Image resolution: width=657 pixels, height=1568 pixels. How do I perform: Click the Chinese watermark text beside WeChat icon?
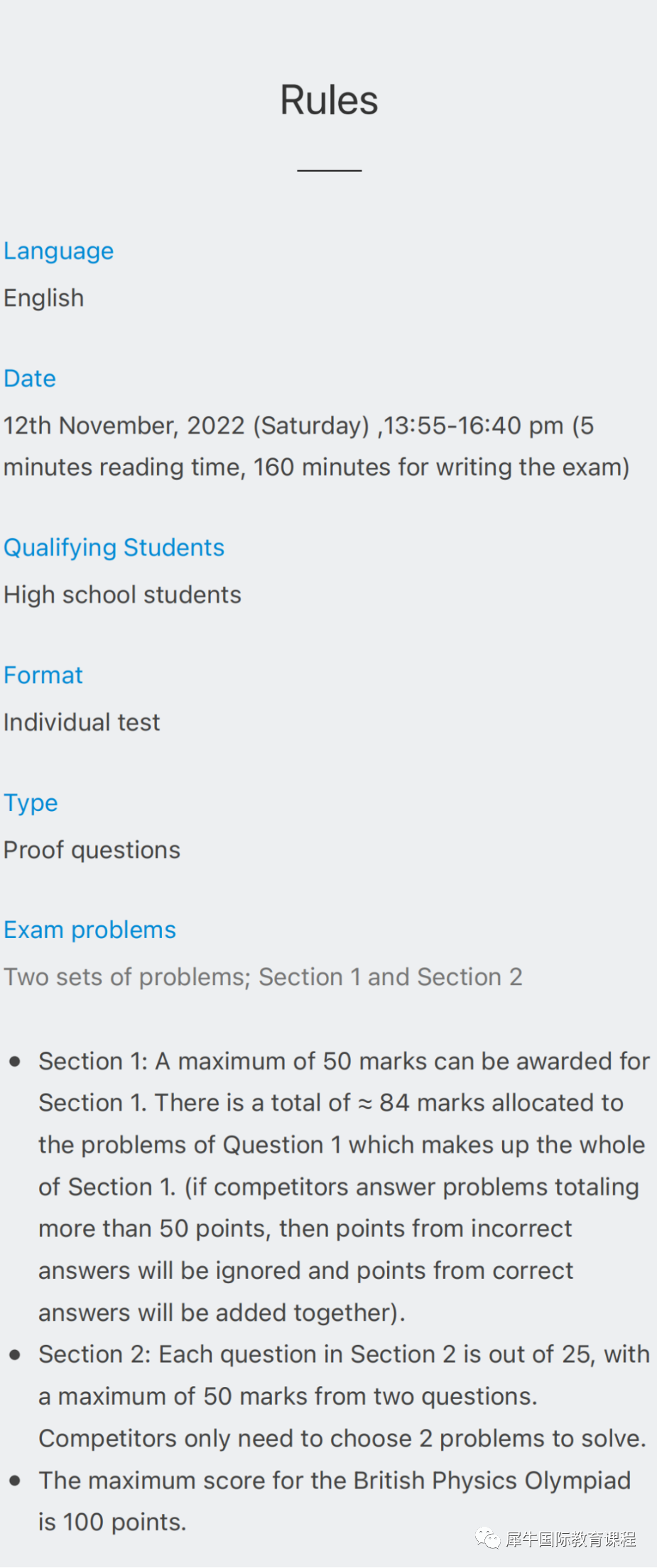[x=571, y=1539]
